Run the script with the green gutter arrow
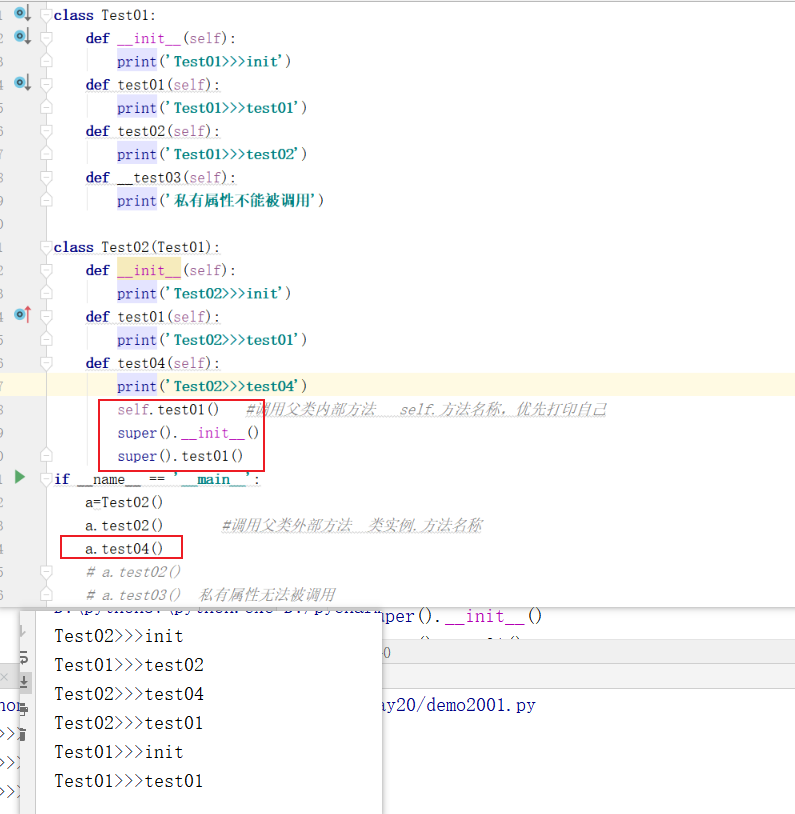The height and width of the screenshot is (814, 795). pyautogui.click(x=20, y=477)
